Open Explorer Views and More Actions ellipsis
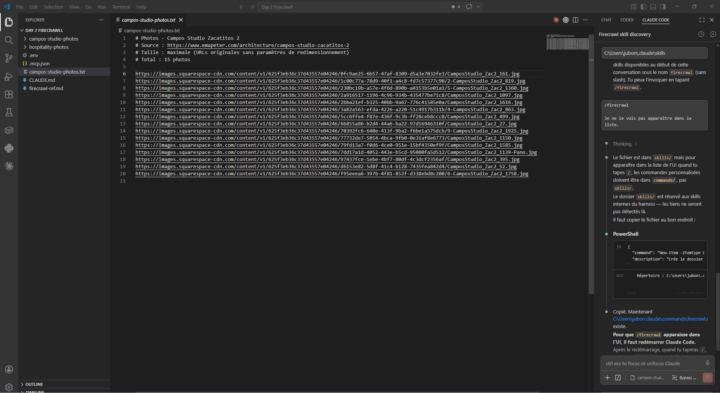720x393 pixels. [x=101, y=20]
